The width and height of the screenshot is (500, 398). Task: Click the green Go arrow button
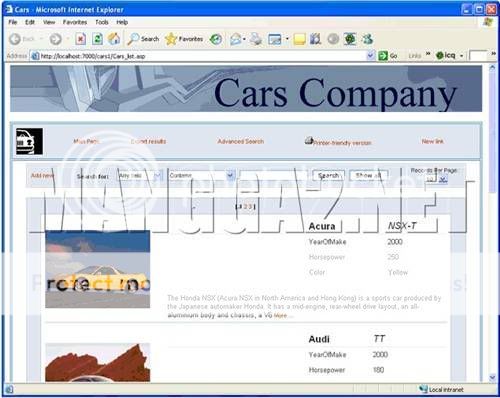(383, 56)
